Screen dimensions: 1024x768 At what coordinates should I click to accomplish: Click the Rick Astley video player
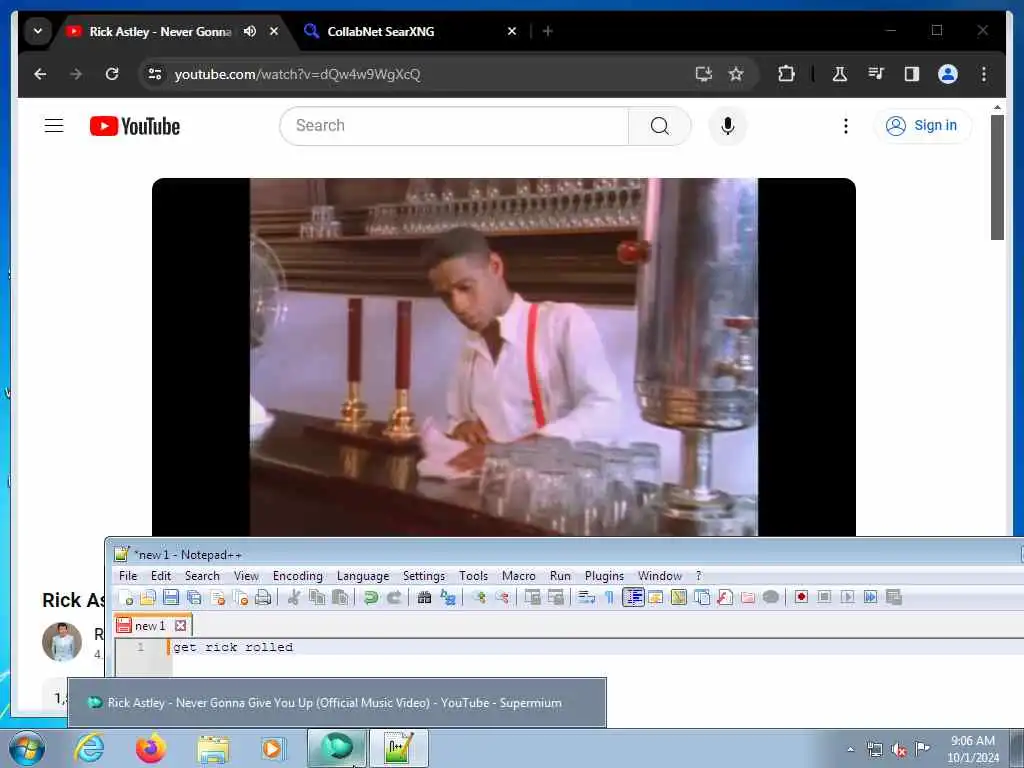(504, 357)
